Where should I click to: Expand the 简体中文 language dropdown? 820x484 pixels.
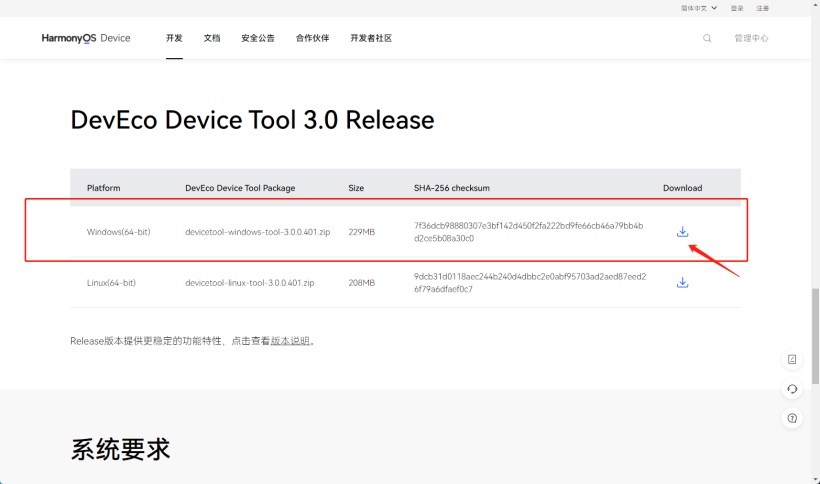click(x=699, y=7)
